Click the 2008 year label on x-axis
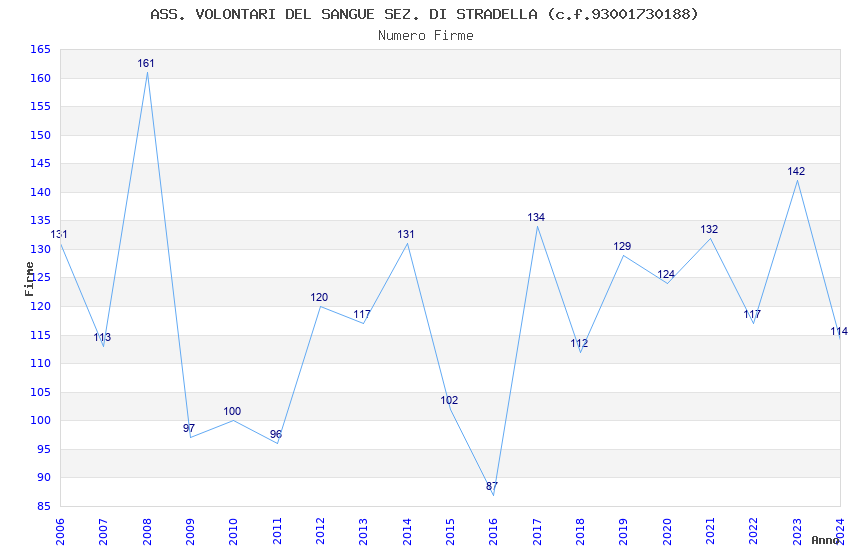This screenshot has width=850, height=550. coord(147,532)
